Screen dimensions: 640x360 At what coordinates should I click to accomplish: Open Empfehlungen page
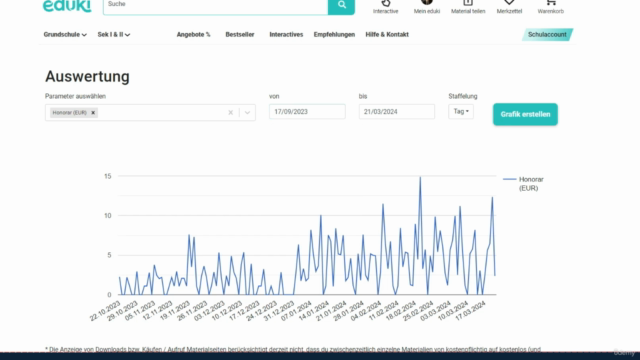tap(334, 35)
